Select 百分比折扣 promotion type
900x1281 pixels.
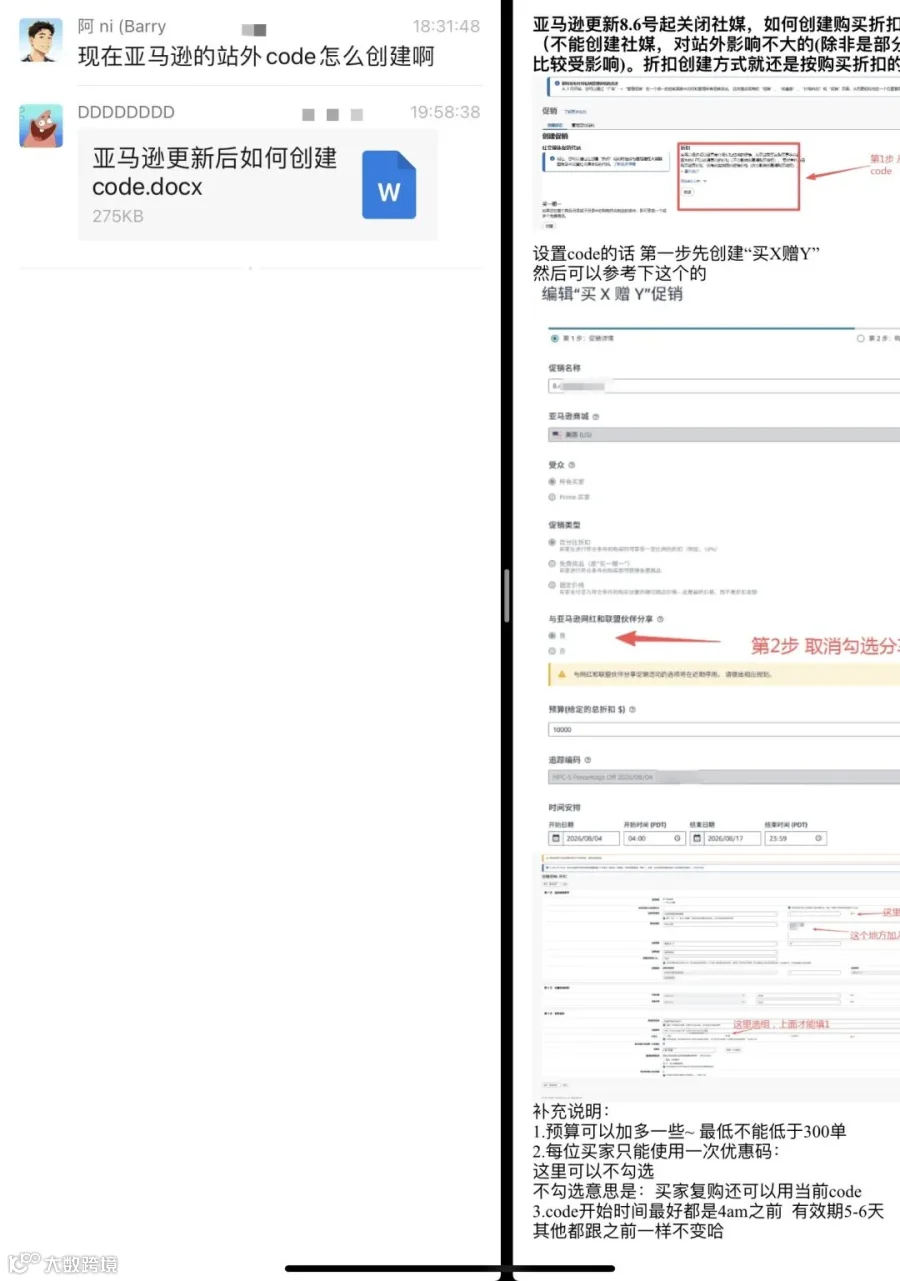pyautogui.click(x=552, y=542)
